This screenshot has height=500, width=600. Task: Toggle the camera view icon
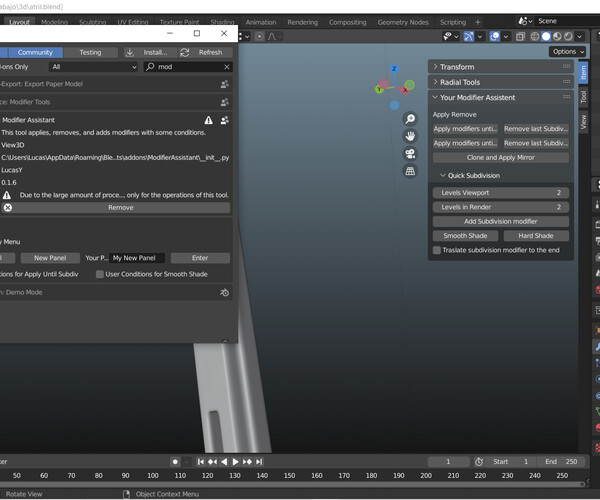tap(410, 153)
